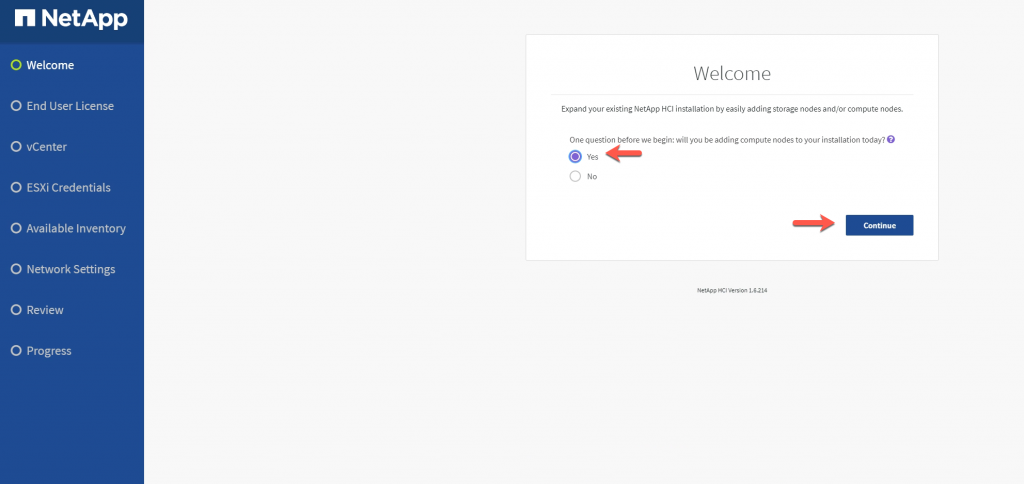Click the NetApp HCI Version 1.6.214 text
Screen dimensions: 1024x484
(731, 290)
